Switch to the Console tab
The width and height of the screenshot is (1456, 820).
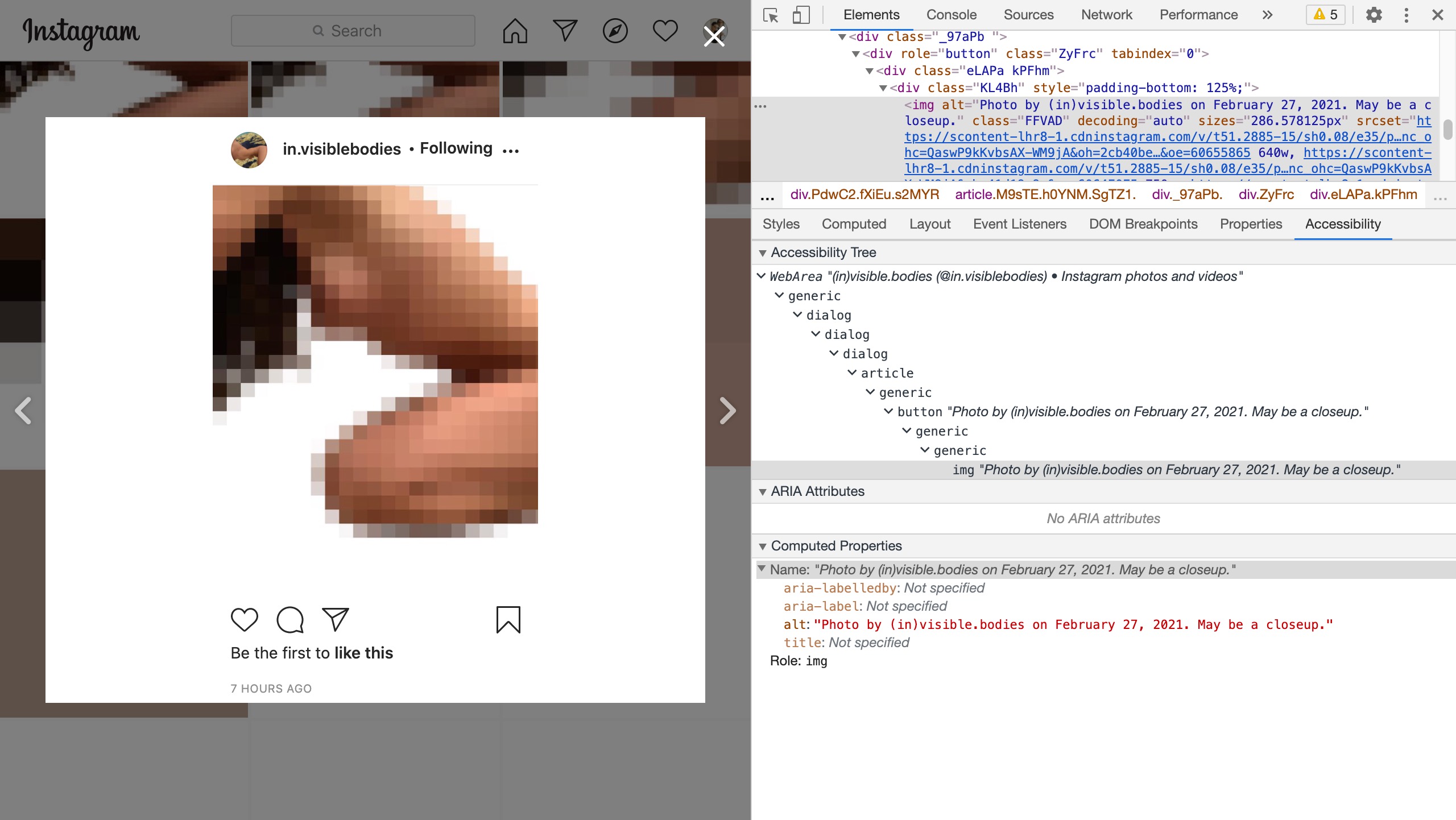pyautogui.click(x=951, y=15)
